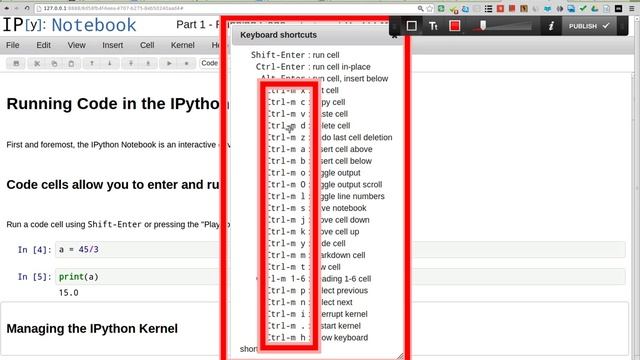Click the IP[y]: Notebook logo
This screenshot has height=360, width=640.
(69, 25)
